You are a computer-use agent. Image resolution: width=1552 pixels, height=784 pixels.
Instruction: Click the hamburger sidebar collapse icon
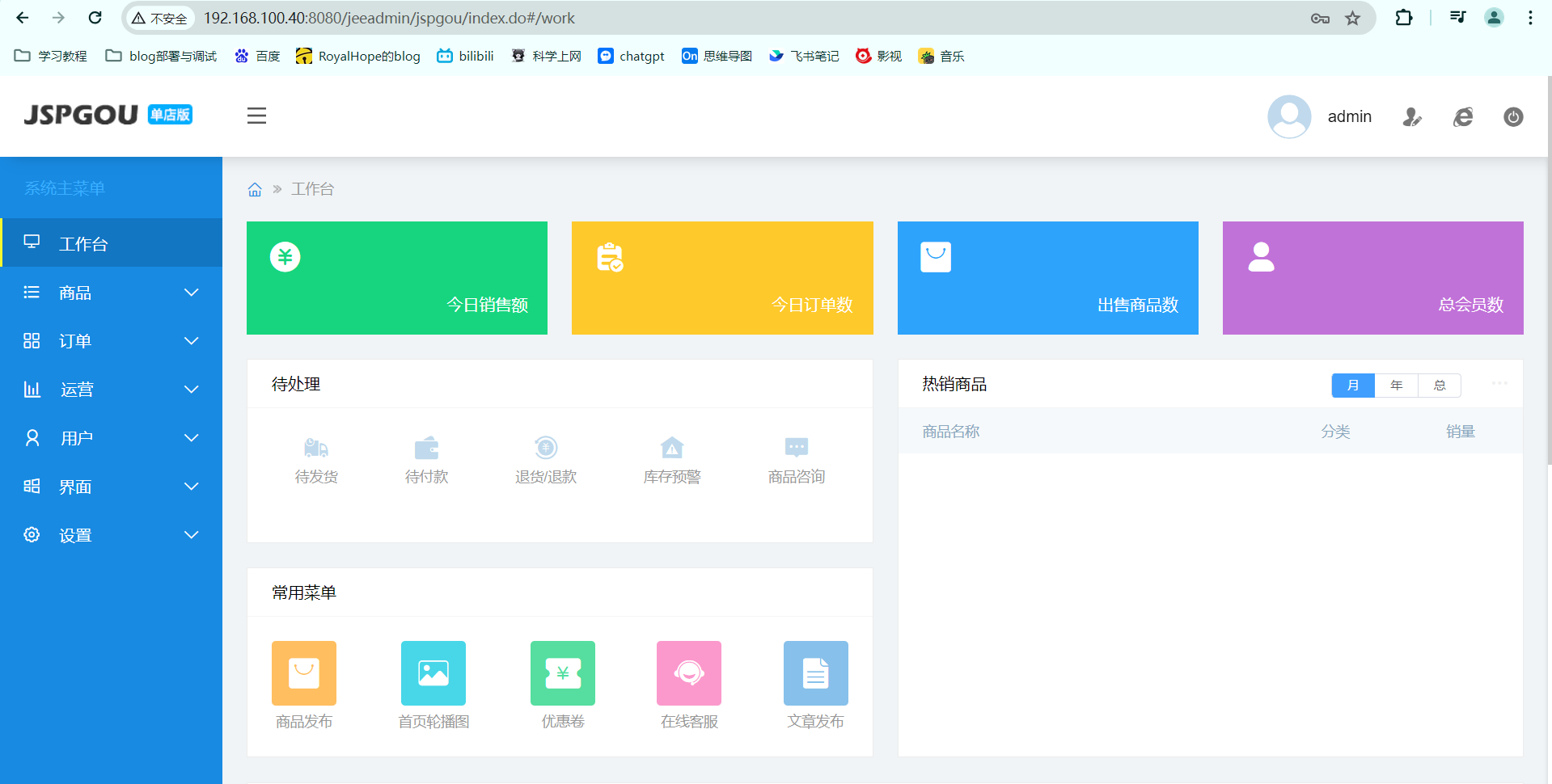tap(256, 116)
